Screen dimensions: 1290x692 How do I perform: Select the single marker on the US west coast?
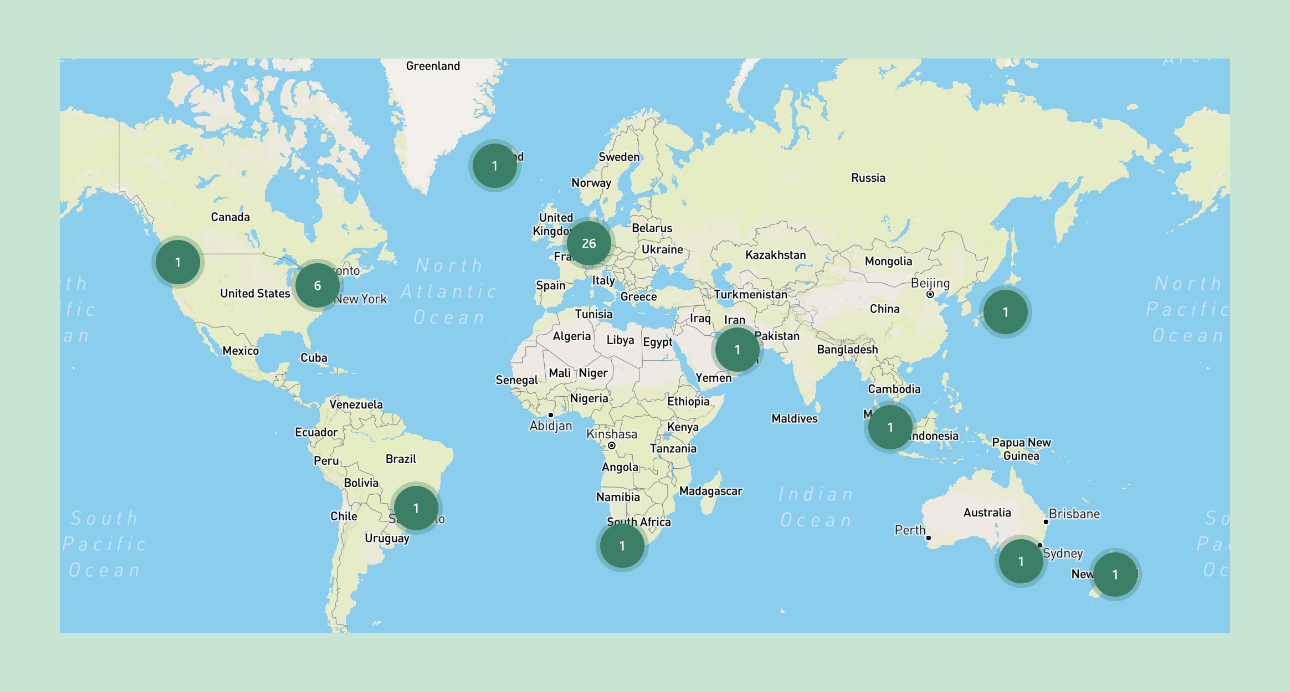pyautogui.click(x=177, y=261)
